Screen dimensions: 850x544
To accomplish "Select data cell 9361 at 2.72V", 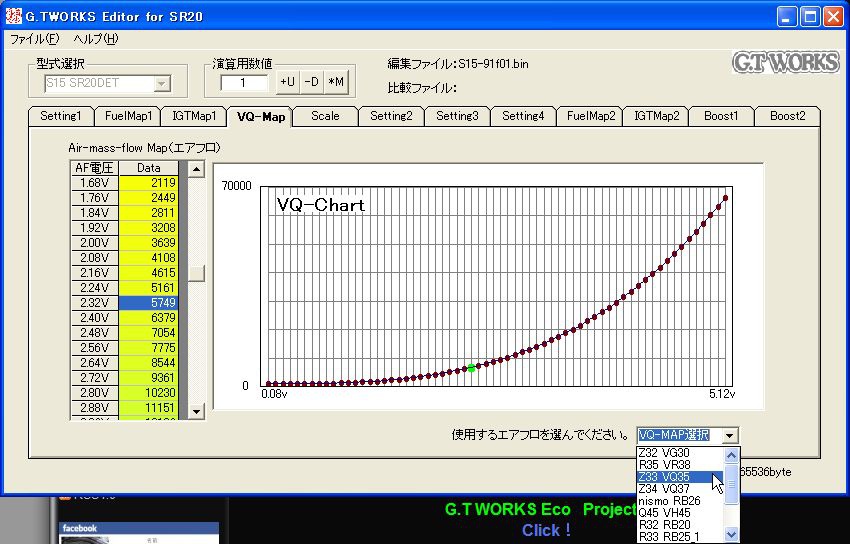I will (148, 378).
